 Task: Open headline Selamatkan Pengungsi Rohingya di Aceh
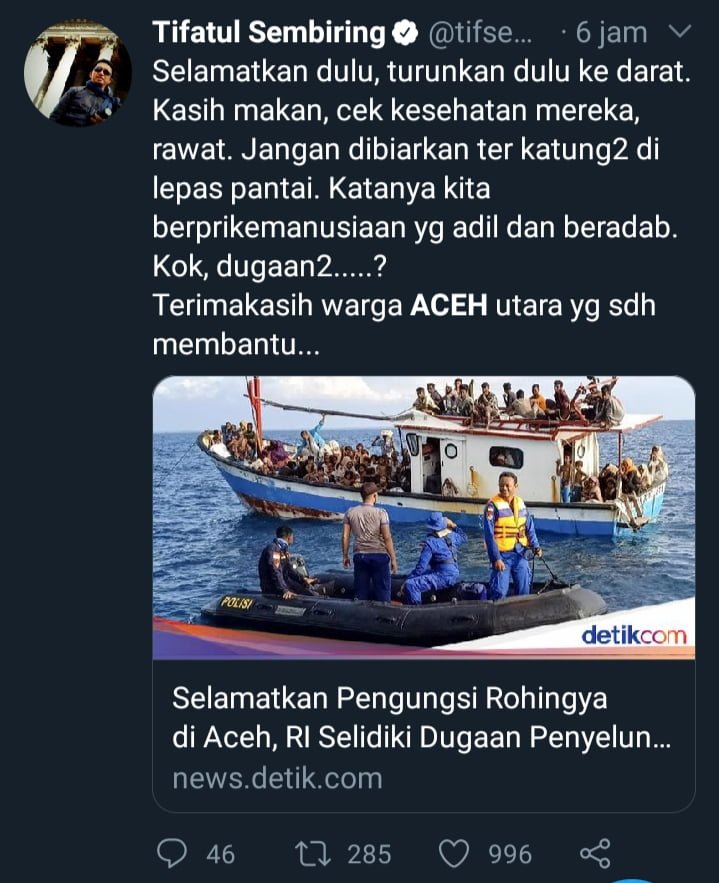coord(421,717)
